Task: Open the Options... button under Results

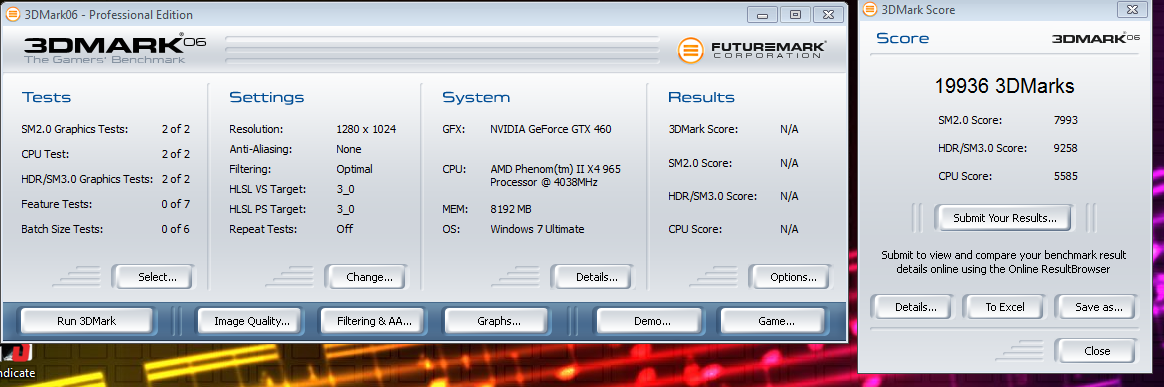Action: point(790,277)
